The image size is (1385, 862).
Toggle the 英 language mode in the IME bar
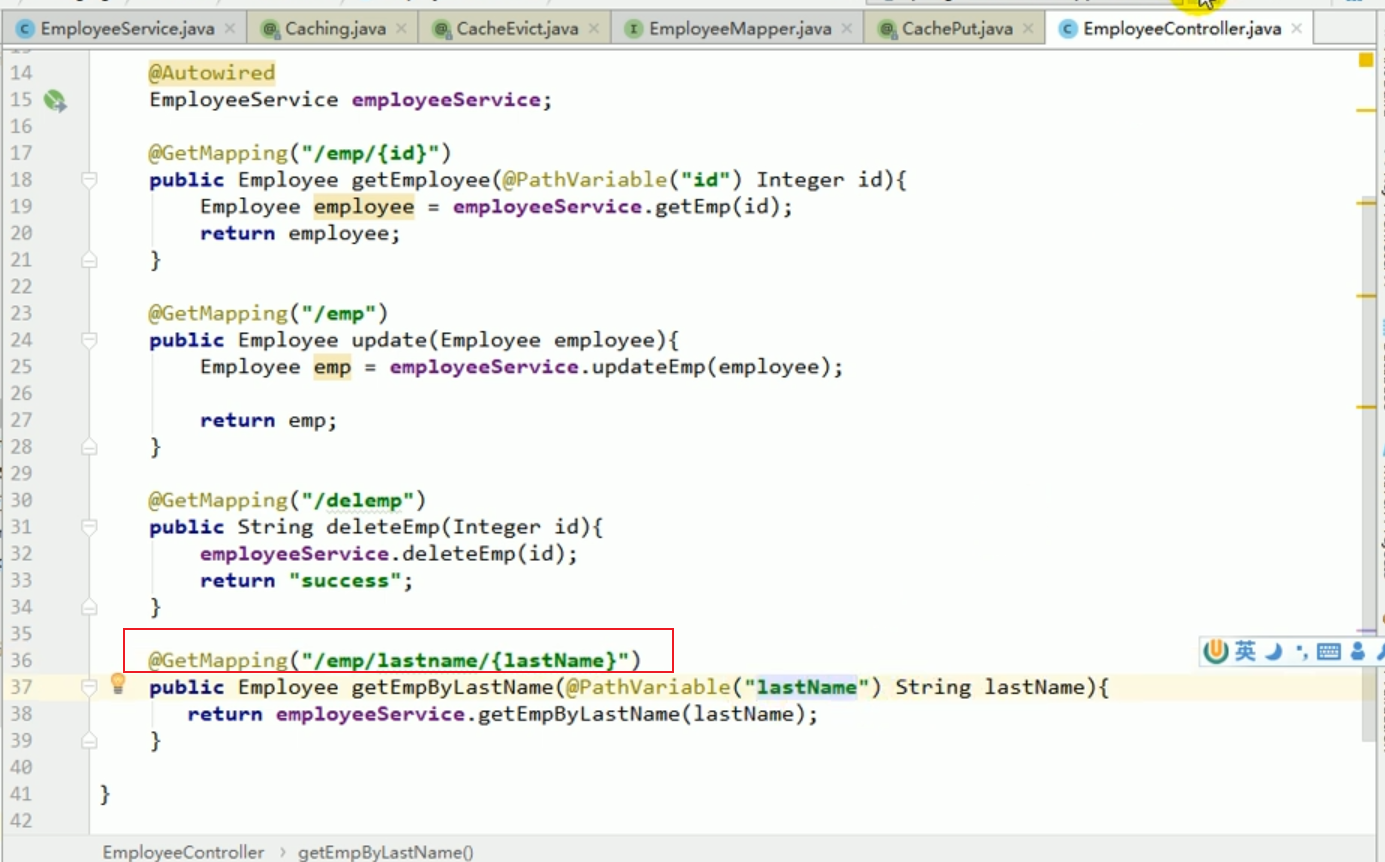coord(1245,653)
